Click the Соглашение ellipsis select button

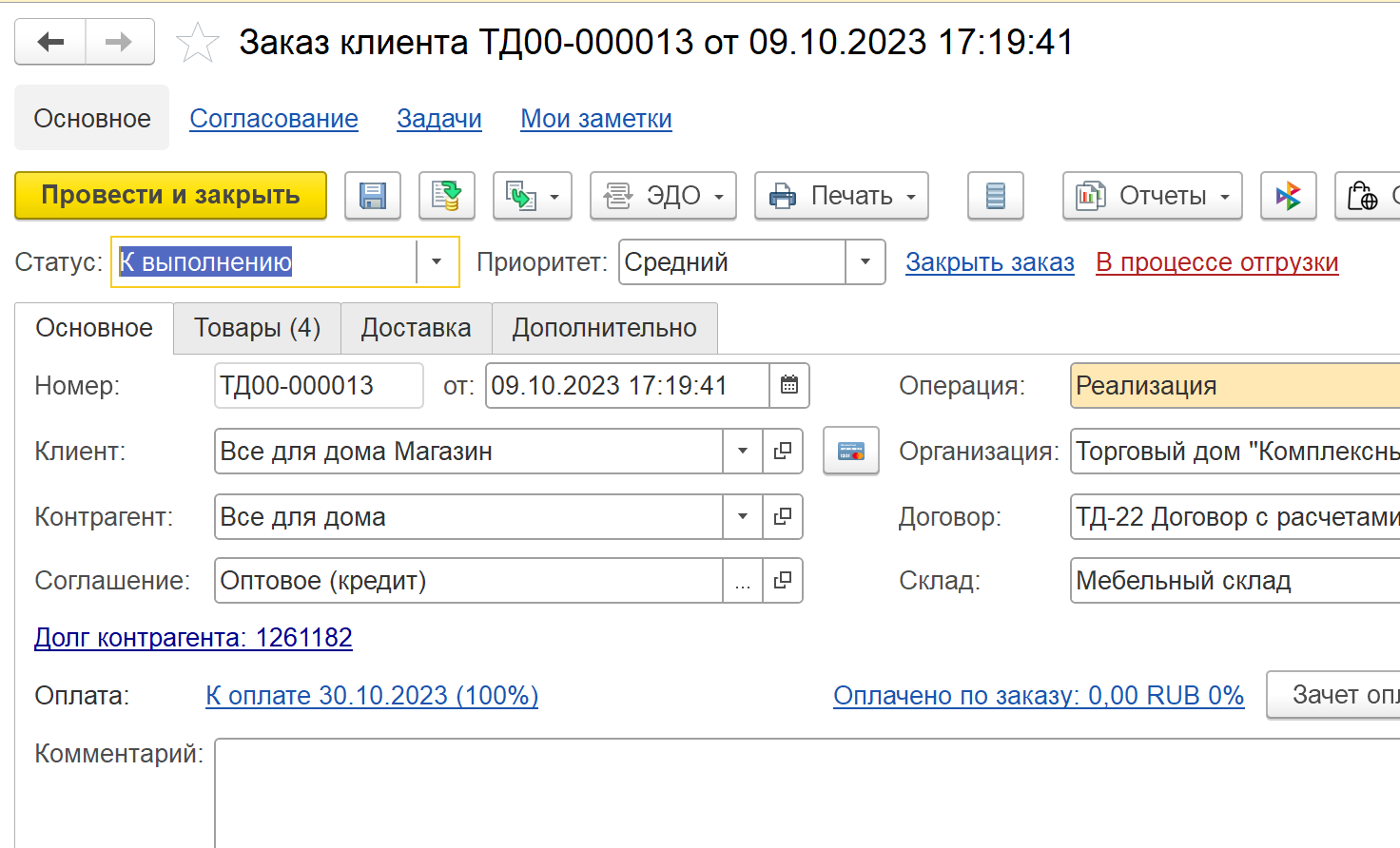(743, 581)
